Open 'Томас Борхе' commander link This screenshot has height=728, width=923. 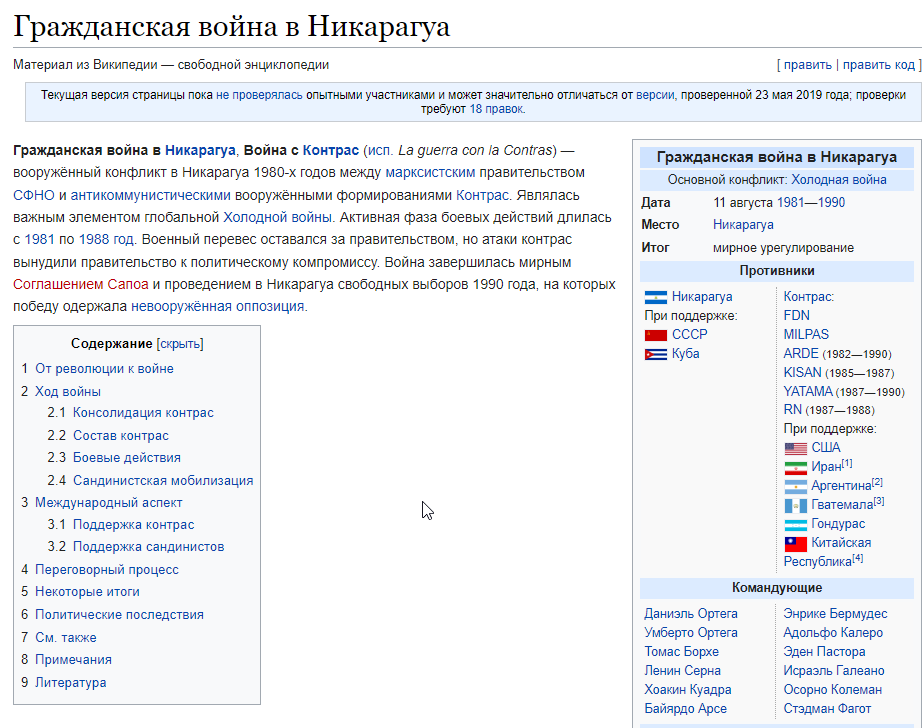tap(682, 652)
